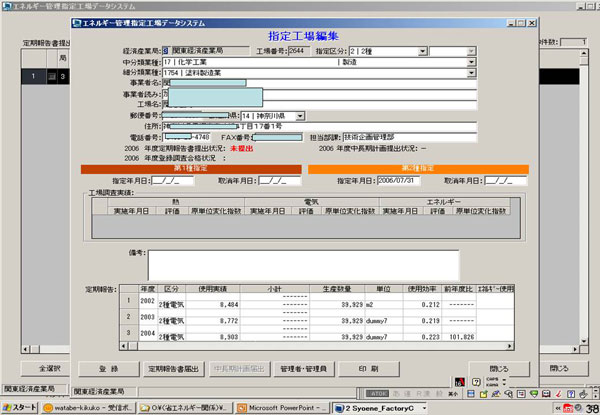The image size is (600, 415).
Task: Click year cell 2003 in 定期報告 table
Action: pyautogui.click(x=147, y=317)
